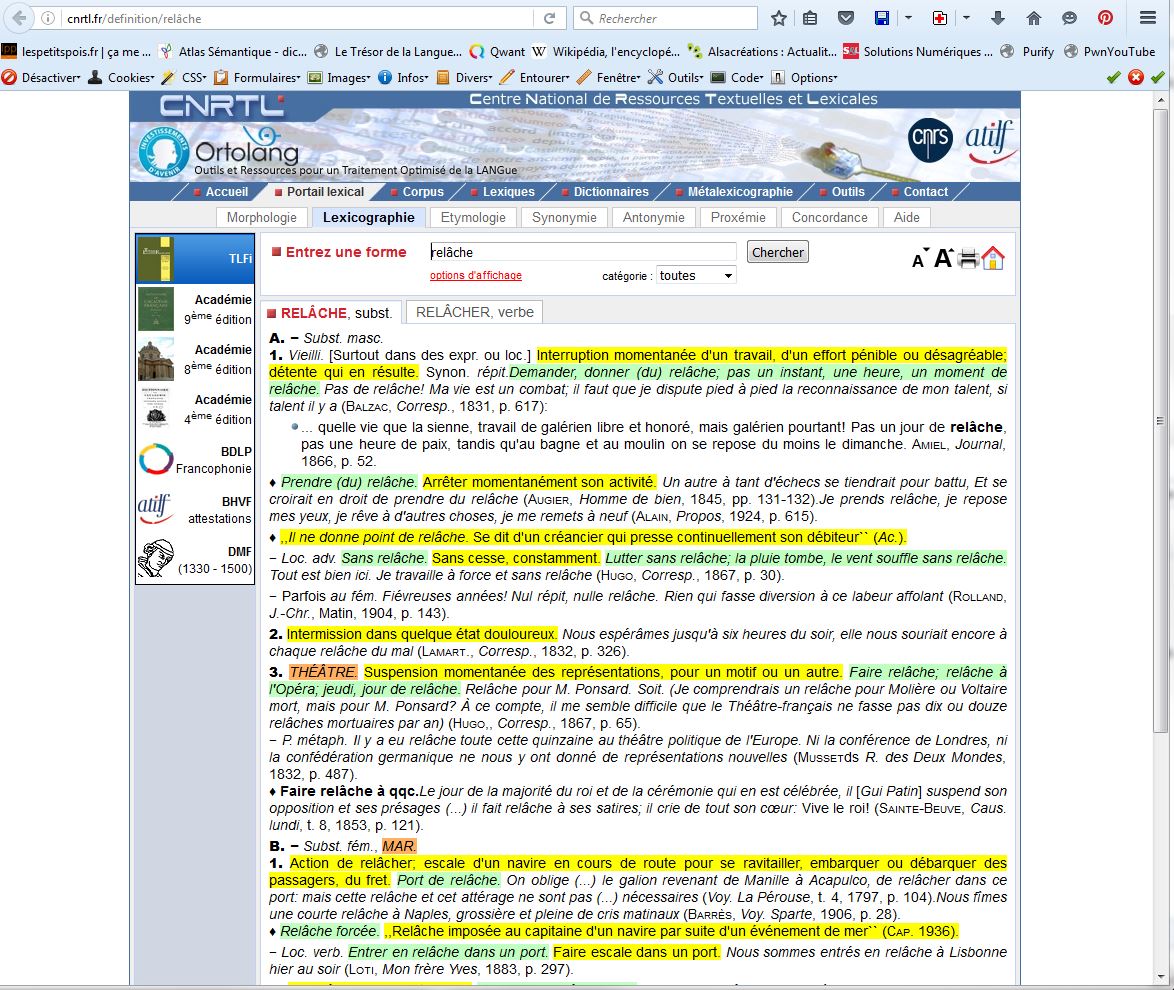Open the Dictionnaires menu item
Image resolution: width=1174 pixels, height=990 pixels.
point(610,192)
